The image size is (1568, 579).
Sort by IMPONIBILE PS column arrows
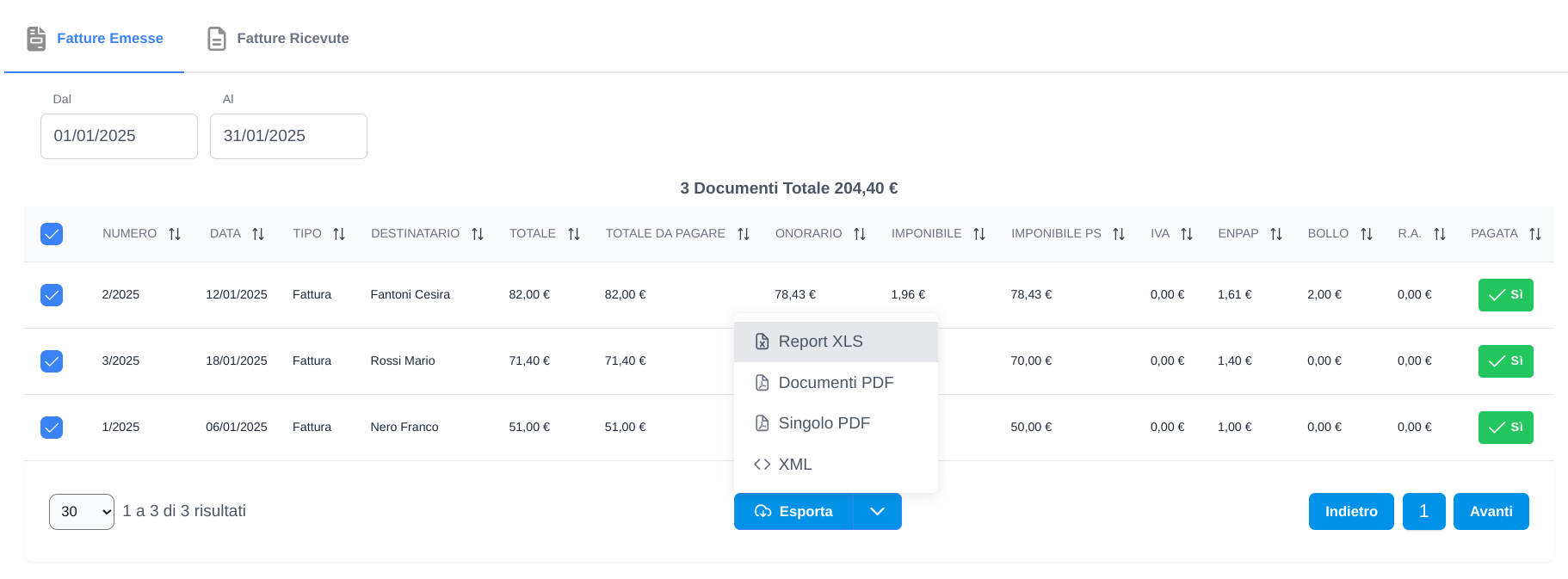1119,234
